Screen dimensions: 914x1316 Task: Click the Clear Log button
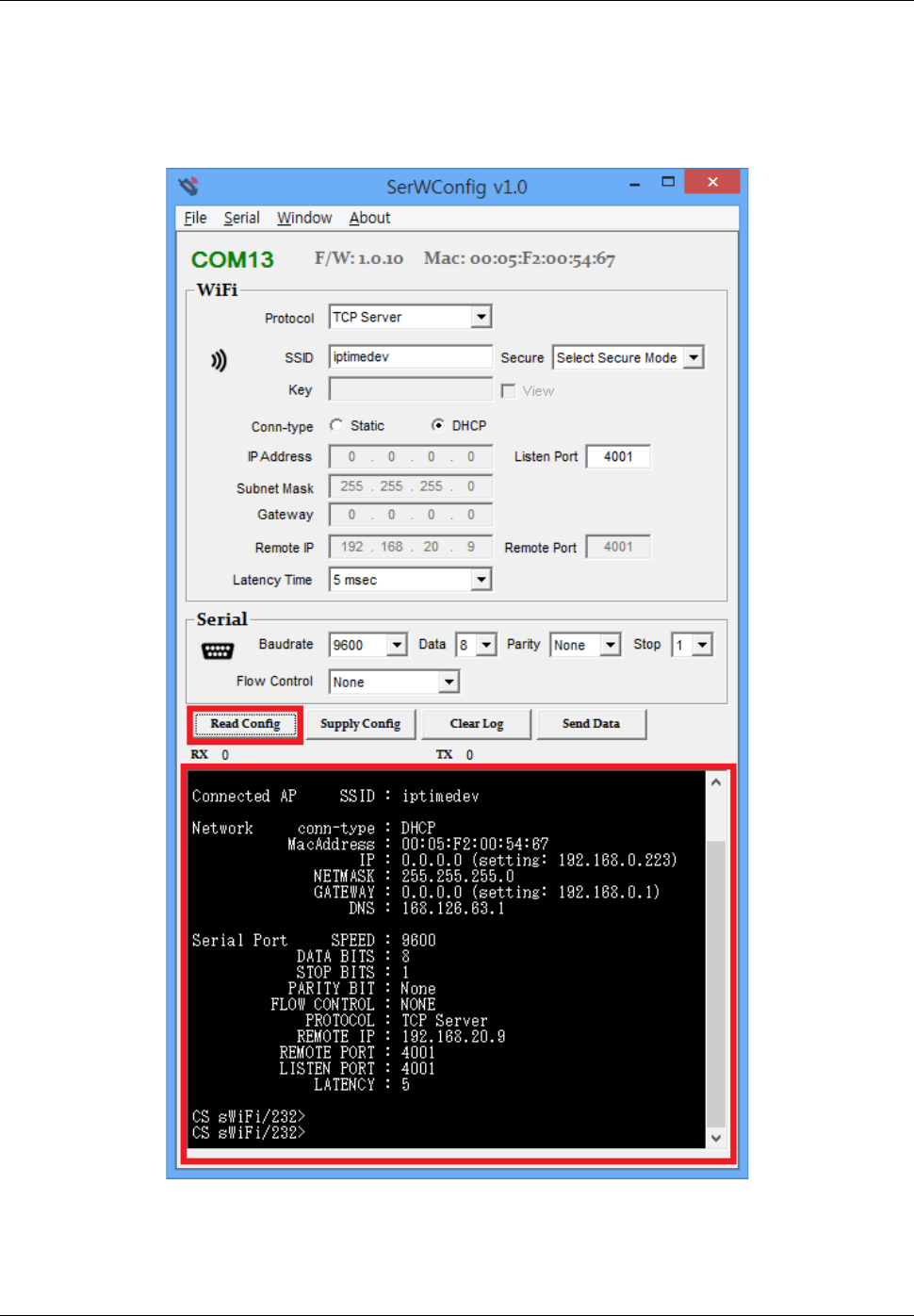477,724
